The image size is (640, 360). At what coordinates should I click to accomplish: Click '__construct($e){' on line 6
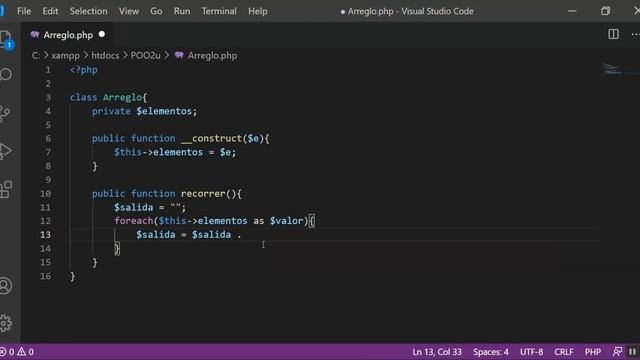(x=225, y=138)
